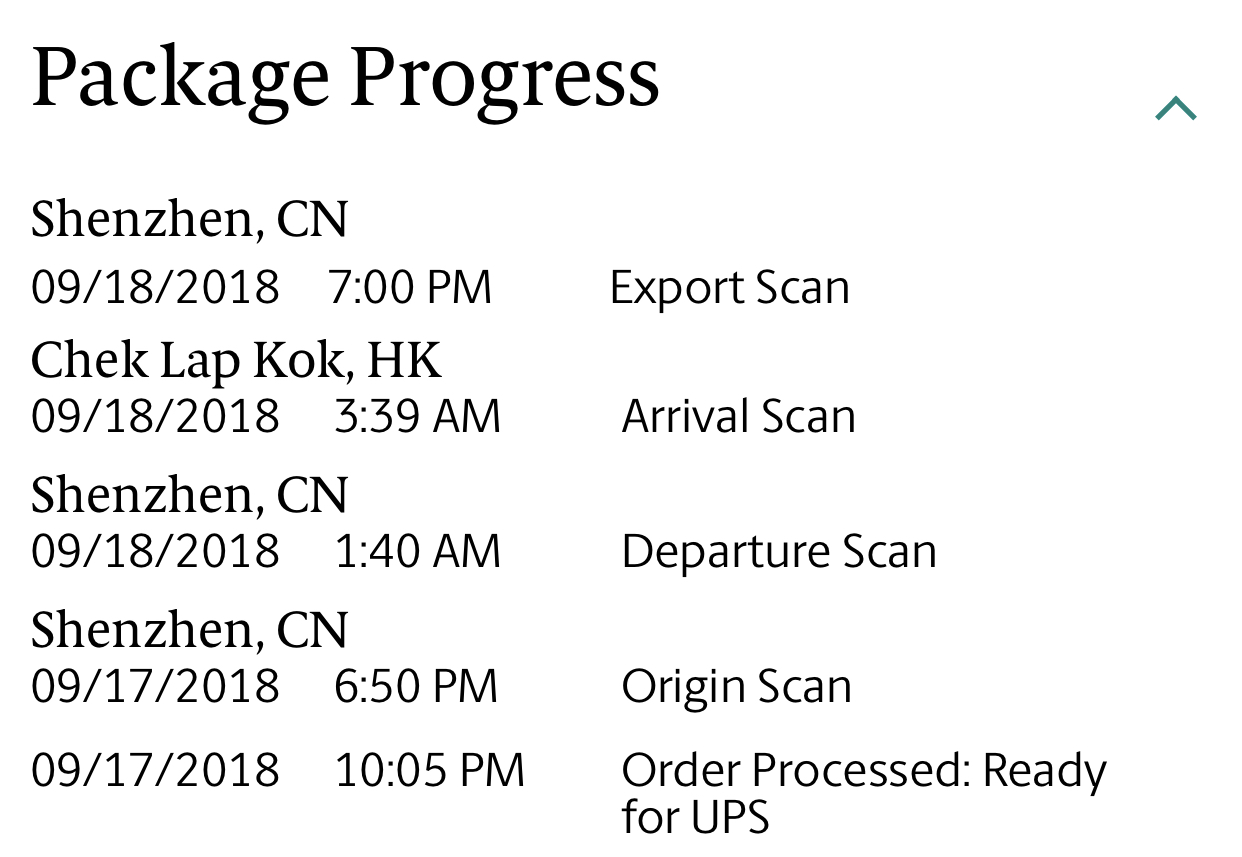Click the date beside the Export Scan
This screenshot has width=1242, height=857.
(x=155, y=288)
